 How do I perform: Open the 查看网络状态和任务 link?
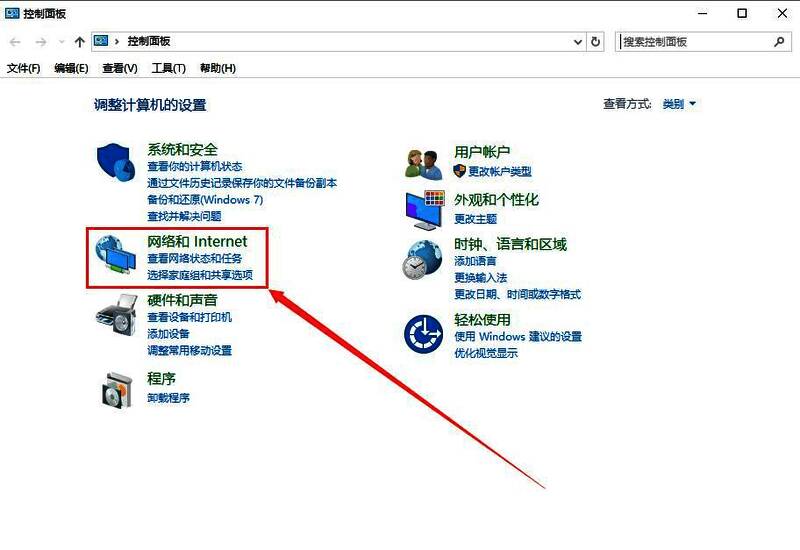click(x=194, y=259)
